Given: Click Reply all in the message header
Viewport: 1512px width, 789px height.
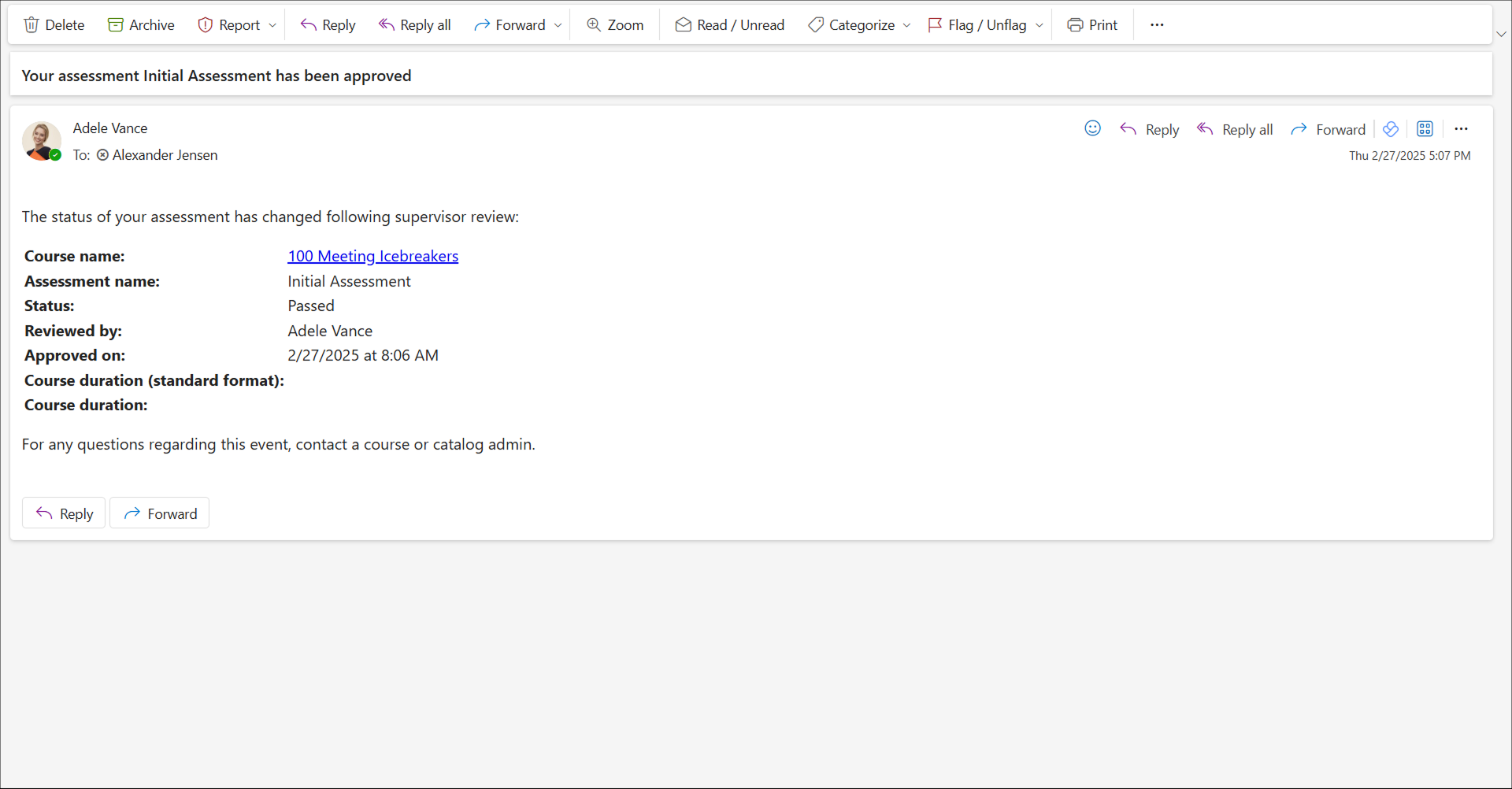Looking at the screenshot, I should pyautogui.click(x=1235, y=130).
